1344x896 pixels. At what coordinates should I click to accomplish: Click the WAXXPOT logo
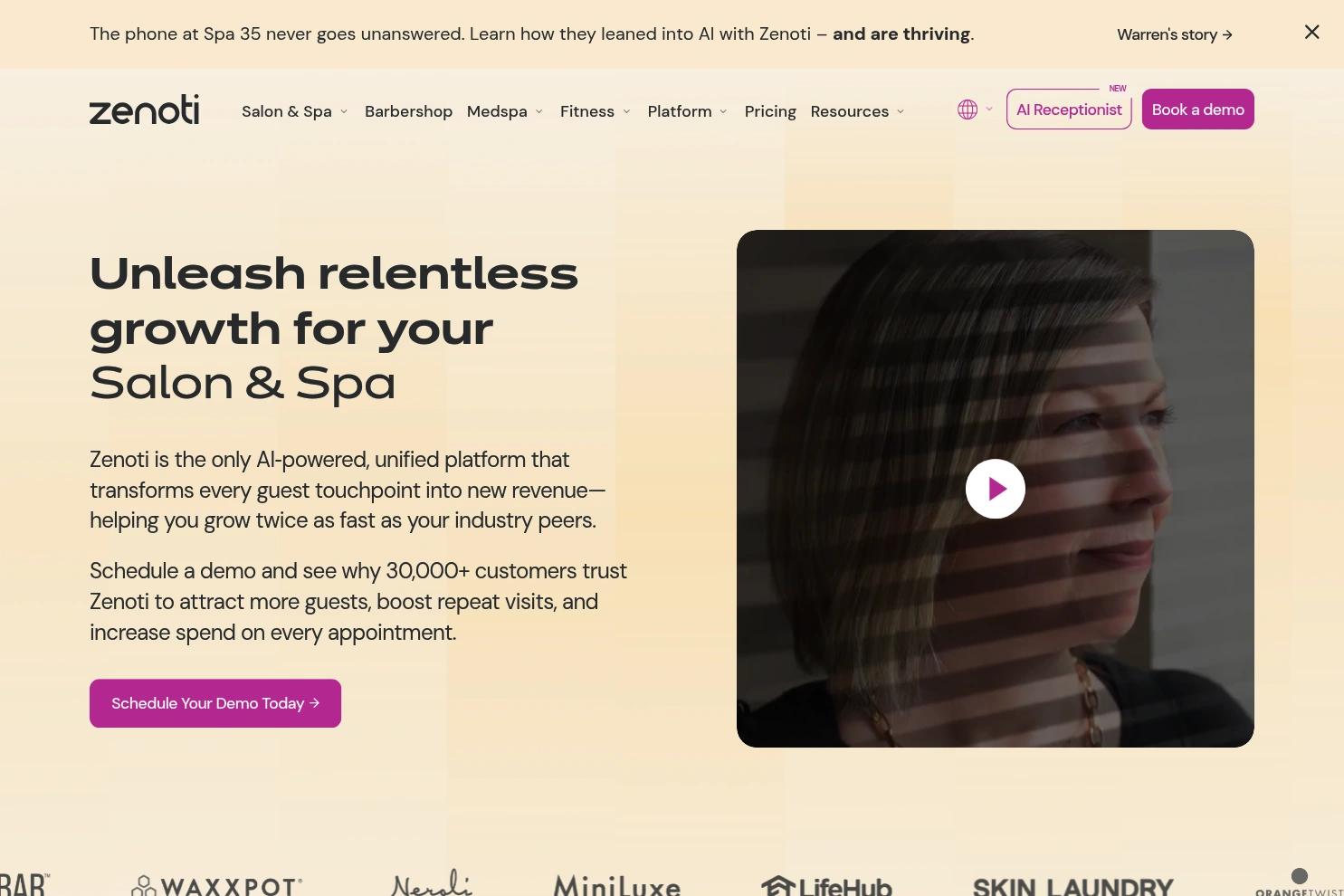[x=217, y=885]
